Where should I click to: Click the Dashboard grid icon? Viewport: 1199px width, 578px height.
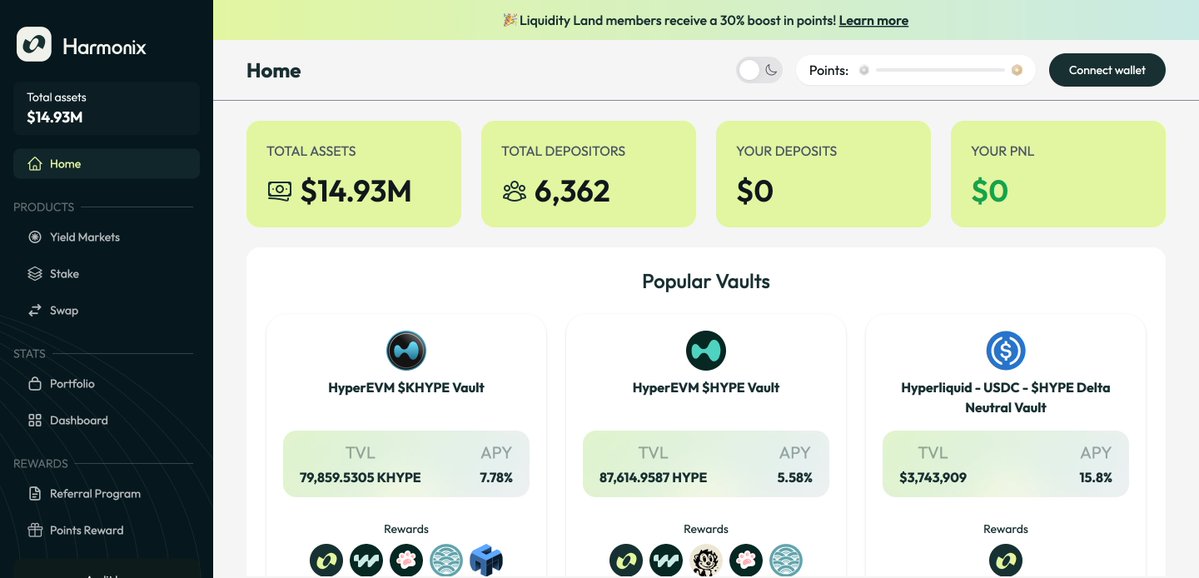click(34, 421)
